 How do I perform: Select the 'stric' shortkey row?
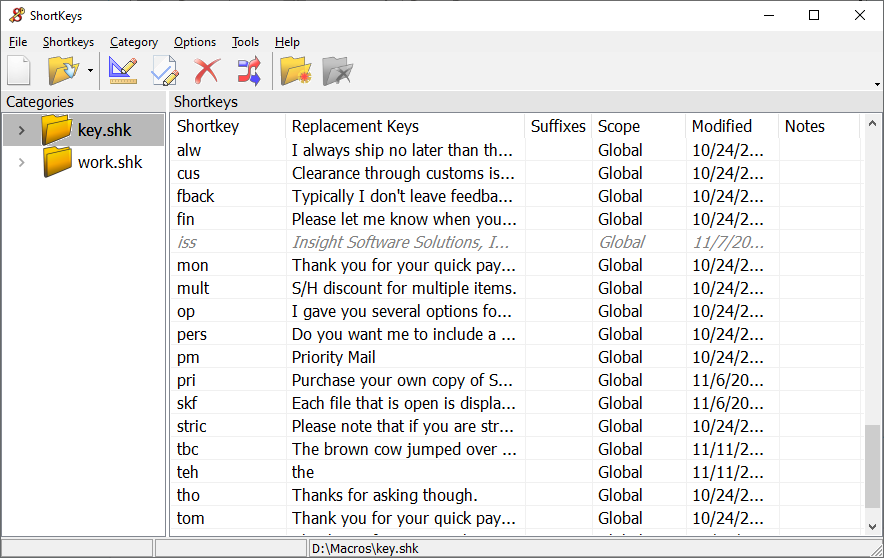pos(516,427)
